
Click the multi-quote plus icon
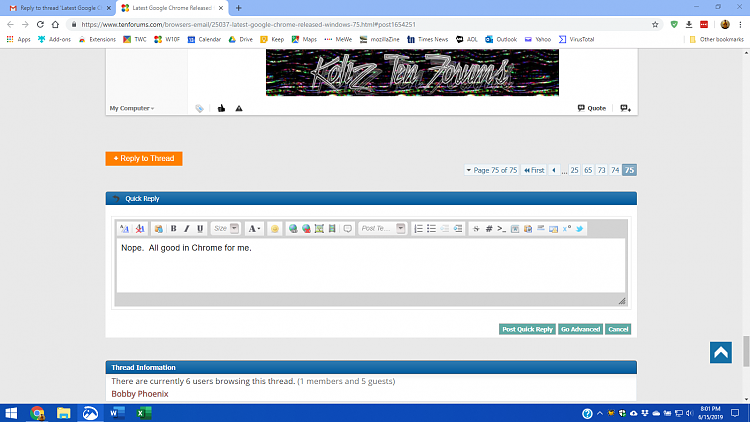pos(626,108)
